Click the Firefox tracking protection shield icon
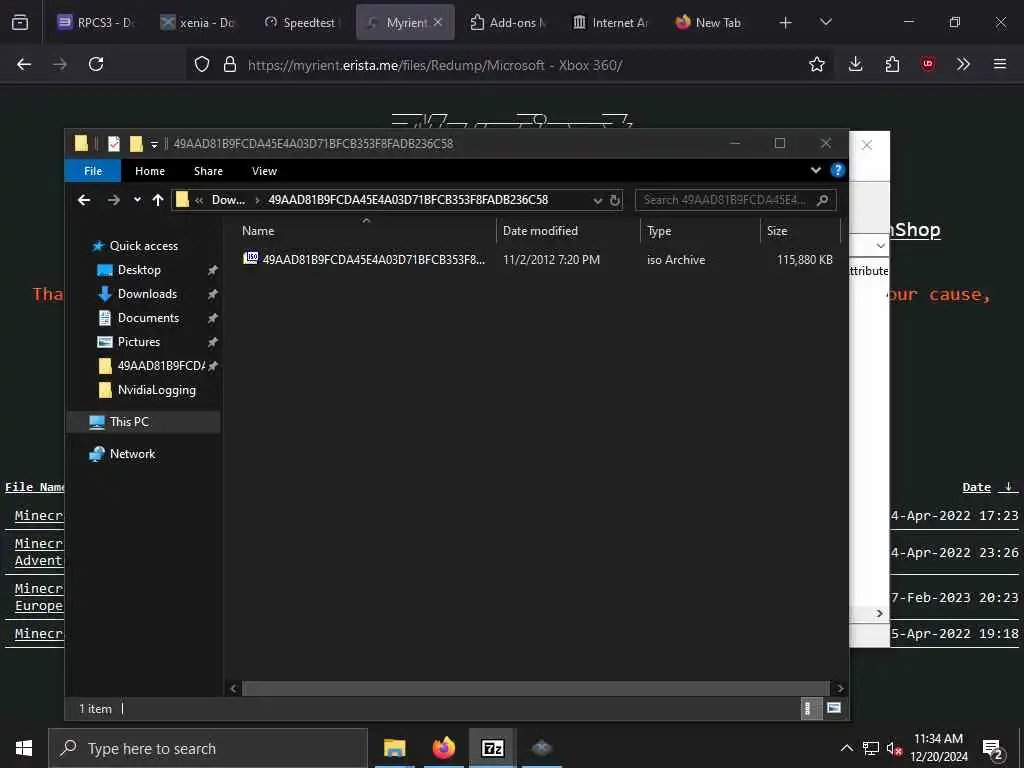 [202, 64]
